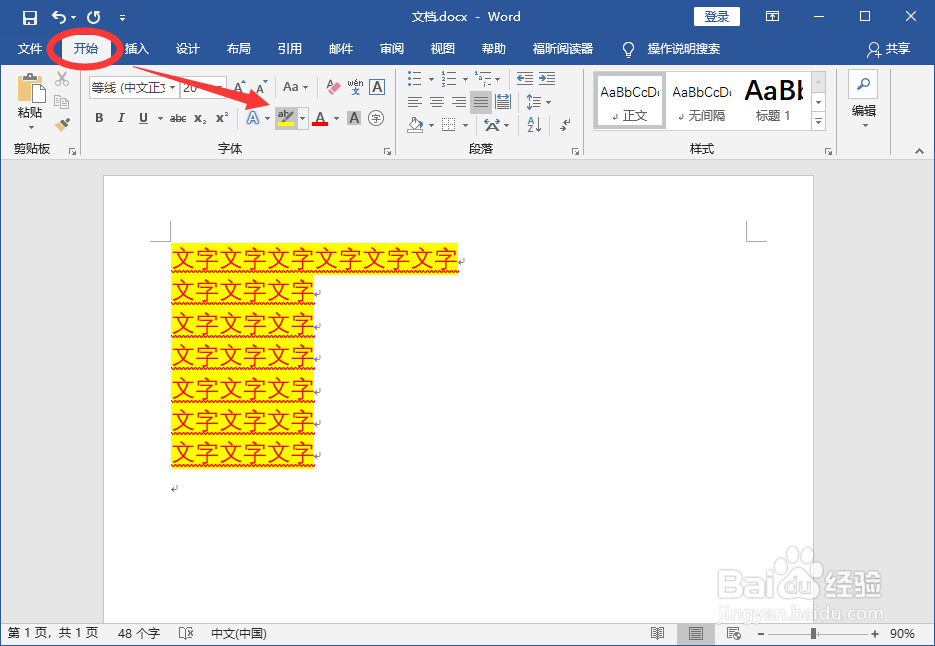Screen dimensions: 935x646
Task: Toggle center text alignment
Action: pyautogui.click(x=437, y=101)
